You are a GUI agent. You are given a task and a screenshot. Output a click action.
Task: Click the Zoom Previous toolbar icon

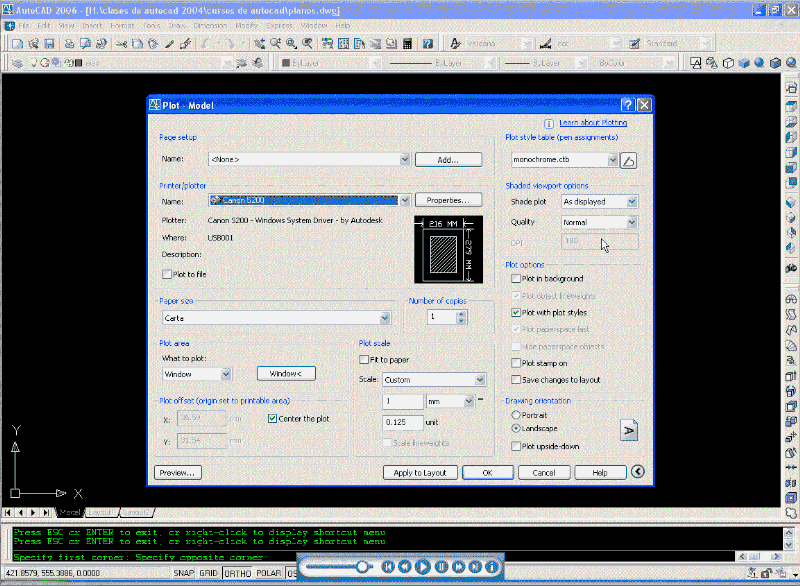[x=307, y=44]
